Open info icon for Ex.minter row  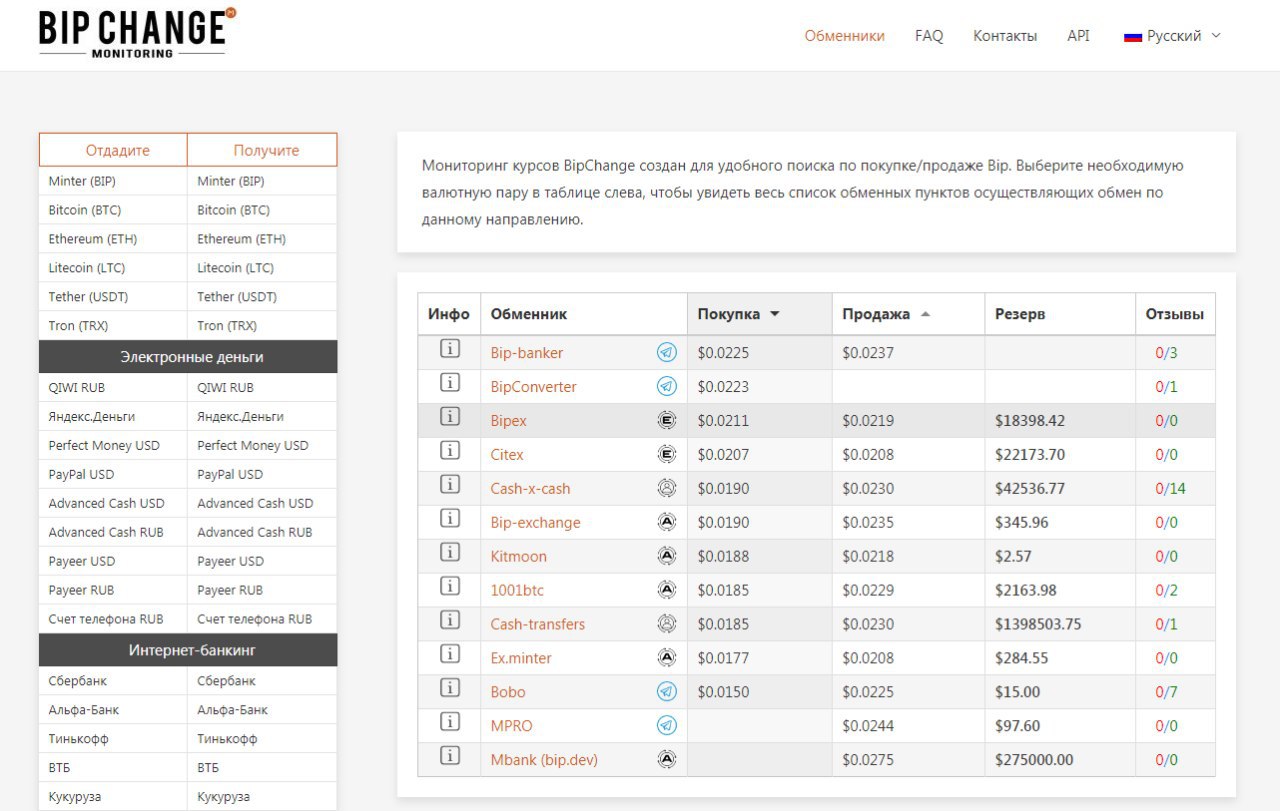point(450,654)
